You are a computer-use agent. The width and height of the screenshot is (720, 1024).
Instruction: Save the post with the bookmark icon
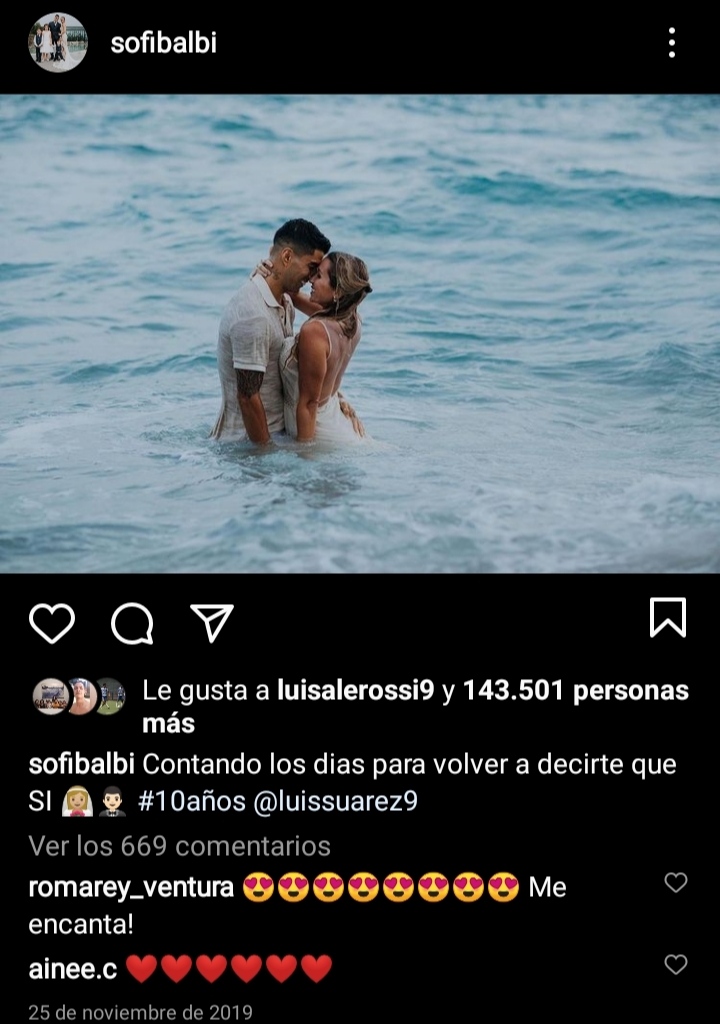pyautogui.click(x=668, y=617)
